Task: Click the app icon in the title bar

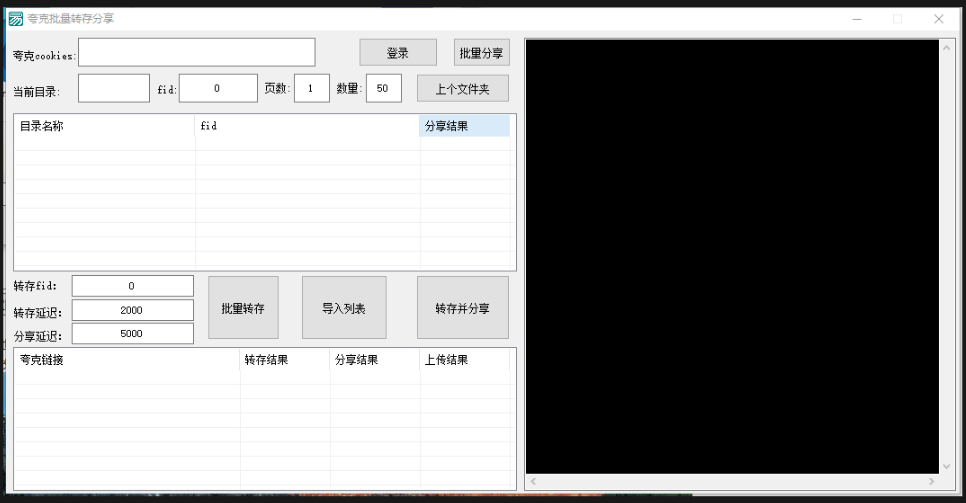Action: pos(16,18)
